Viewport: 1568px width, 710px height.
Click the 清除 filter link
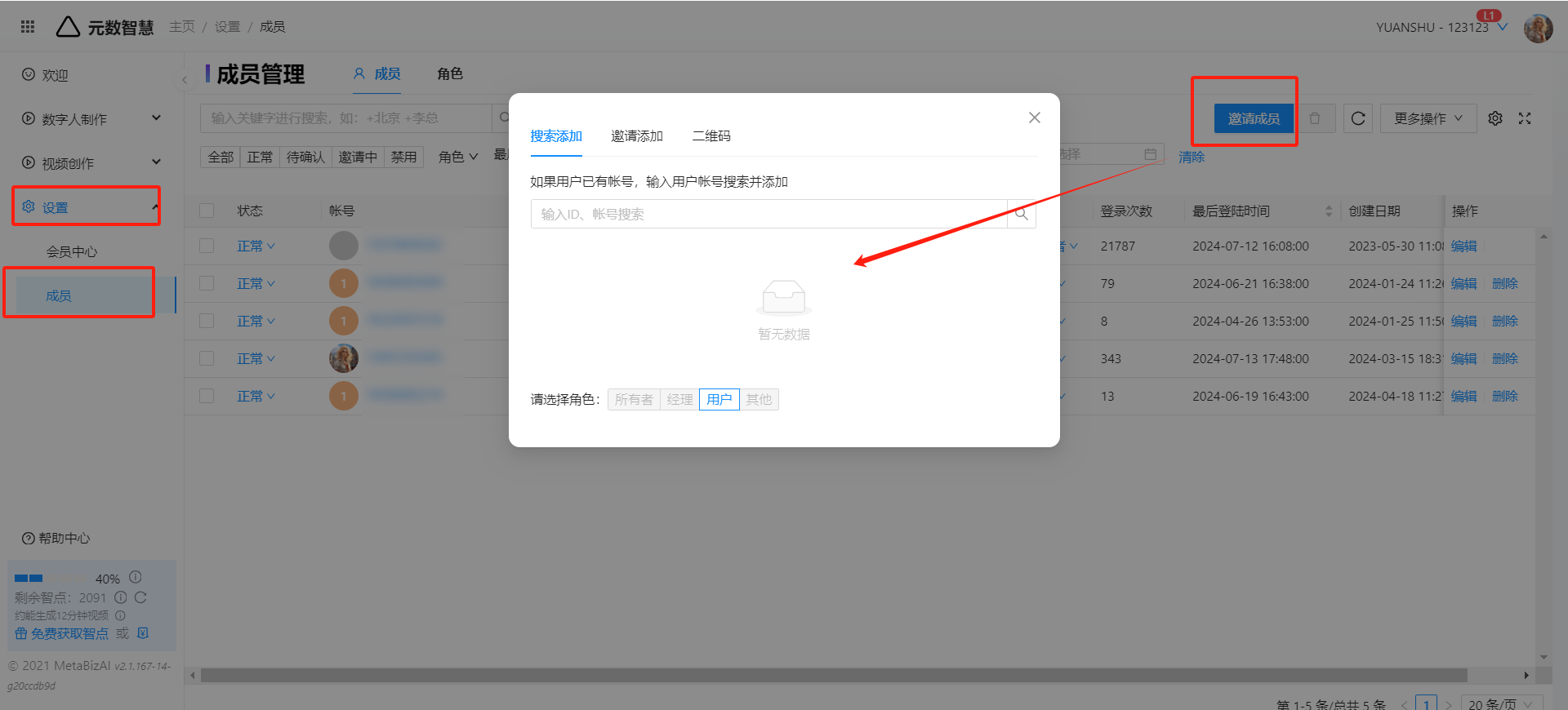[1192, 157]
